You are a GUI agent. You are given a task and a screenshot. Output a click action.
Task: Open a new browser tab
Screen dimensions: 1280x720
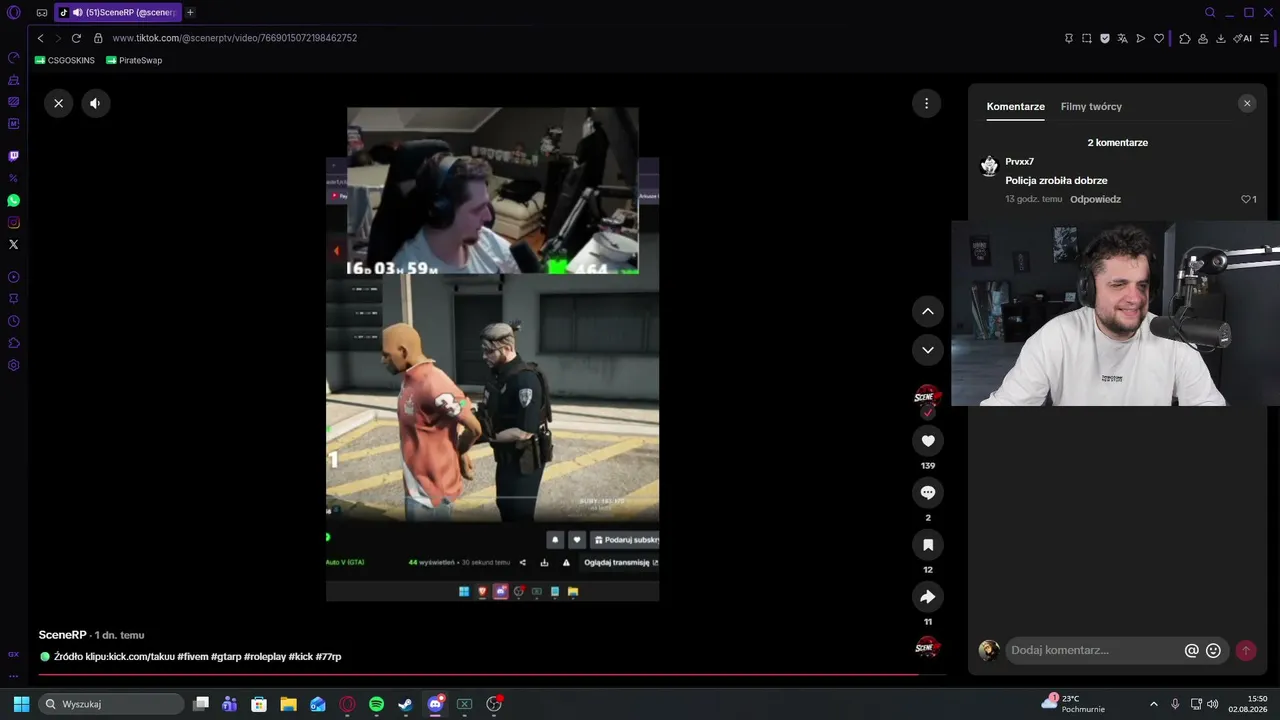(190, 12)
